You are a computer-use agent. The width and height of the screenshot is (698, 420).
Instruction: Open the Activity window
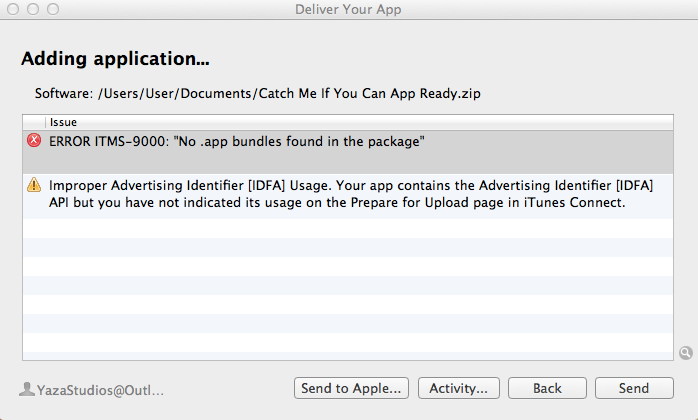pyautogui.click(x=459, y=388)
